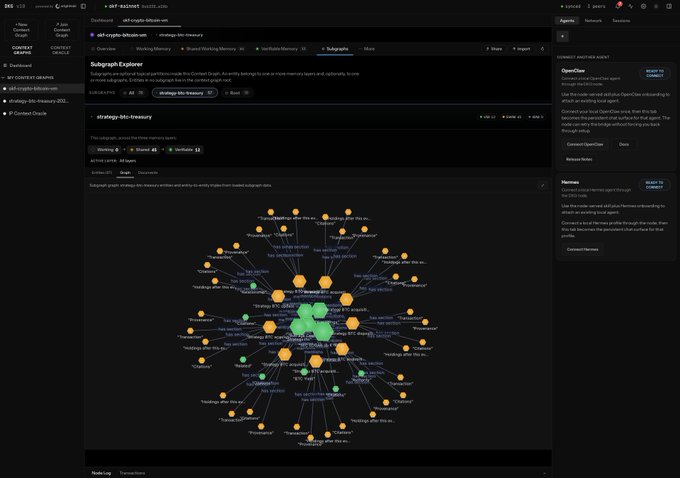This screenshot has height=478, width=680.
Task: Switch to the Dashboard top tab
Action: [102, 20]
